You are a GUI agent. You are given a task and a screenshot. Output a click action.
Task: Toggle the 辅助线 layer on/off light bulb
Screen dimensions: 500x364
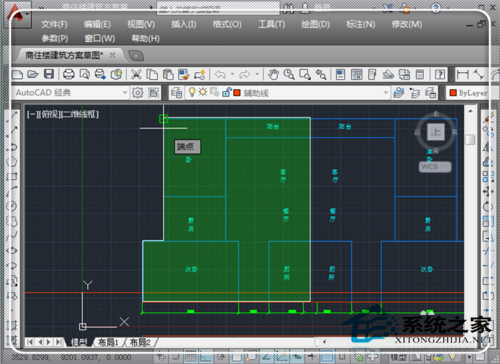click(192, 92)
